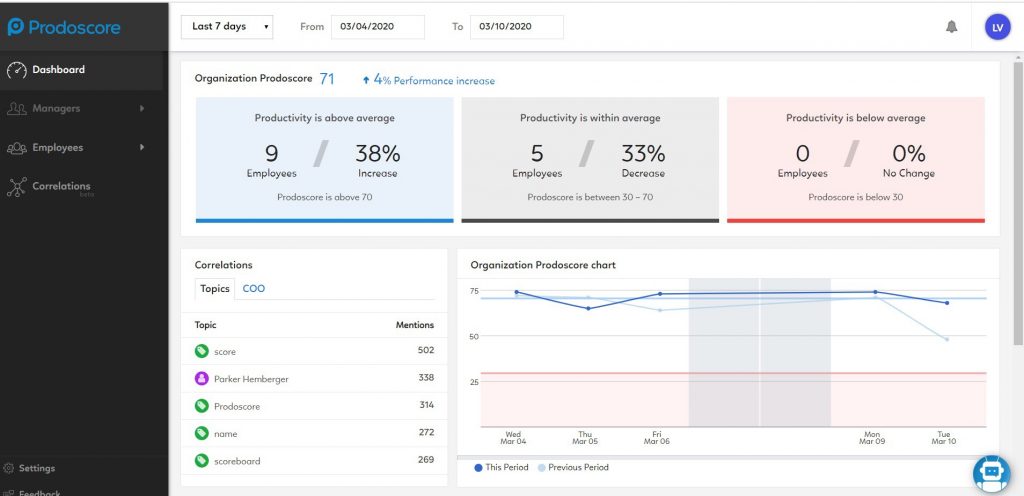Click purple person icon for Parker Hemberger

coord(202,379)
